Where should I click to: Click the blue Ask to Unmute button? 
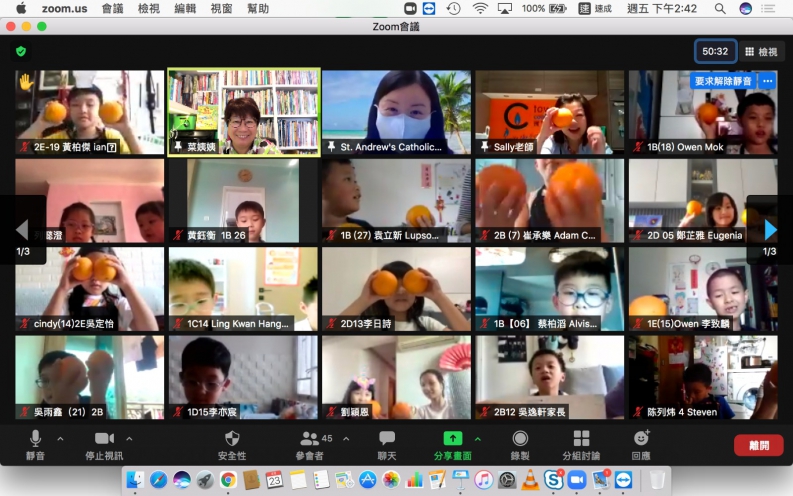pos(722,81)
